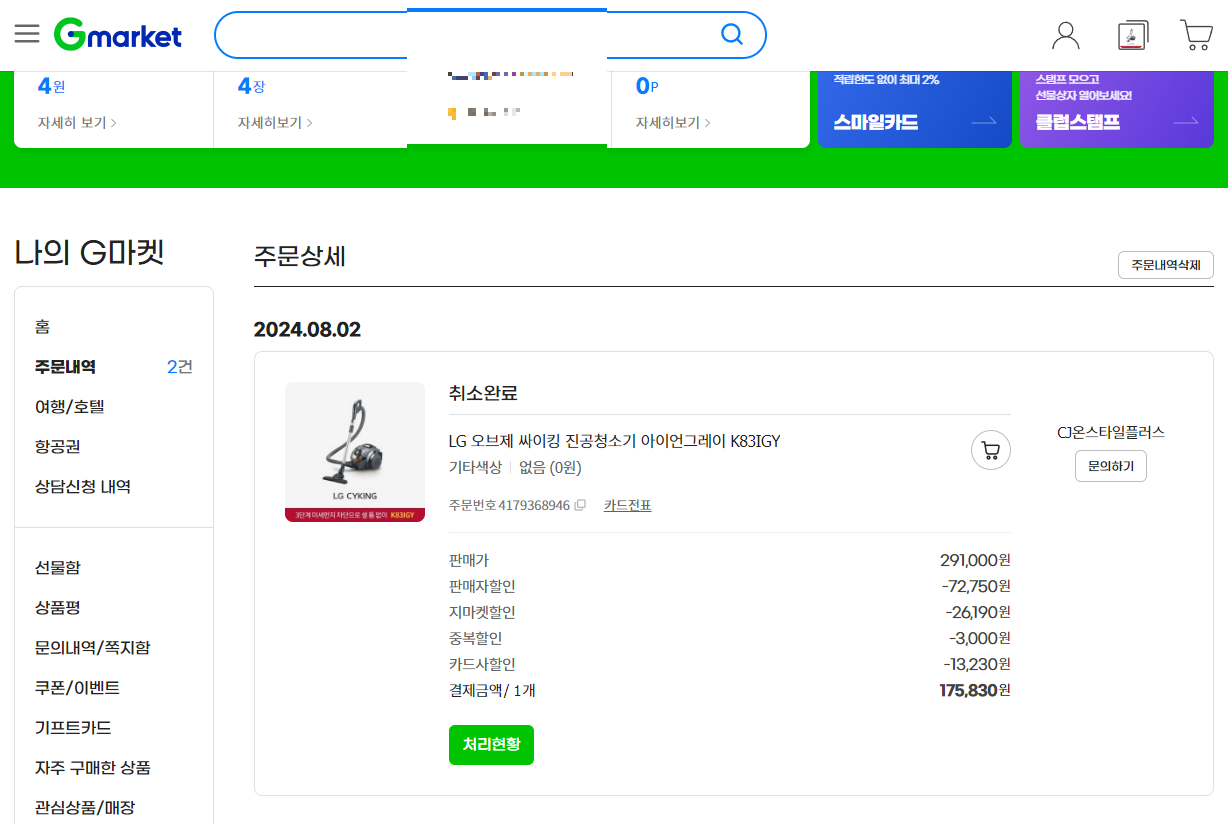Click 취소완료 status text
The image size is (1228, 824).
pos(483,393)
